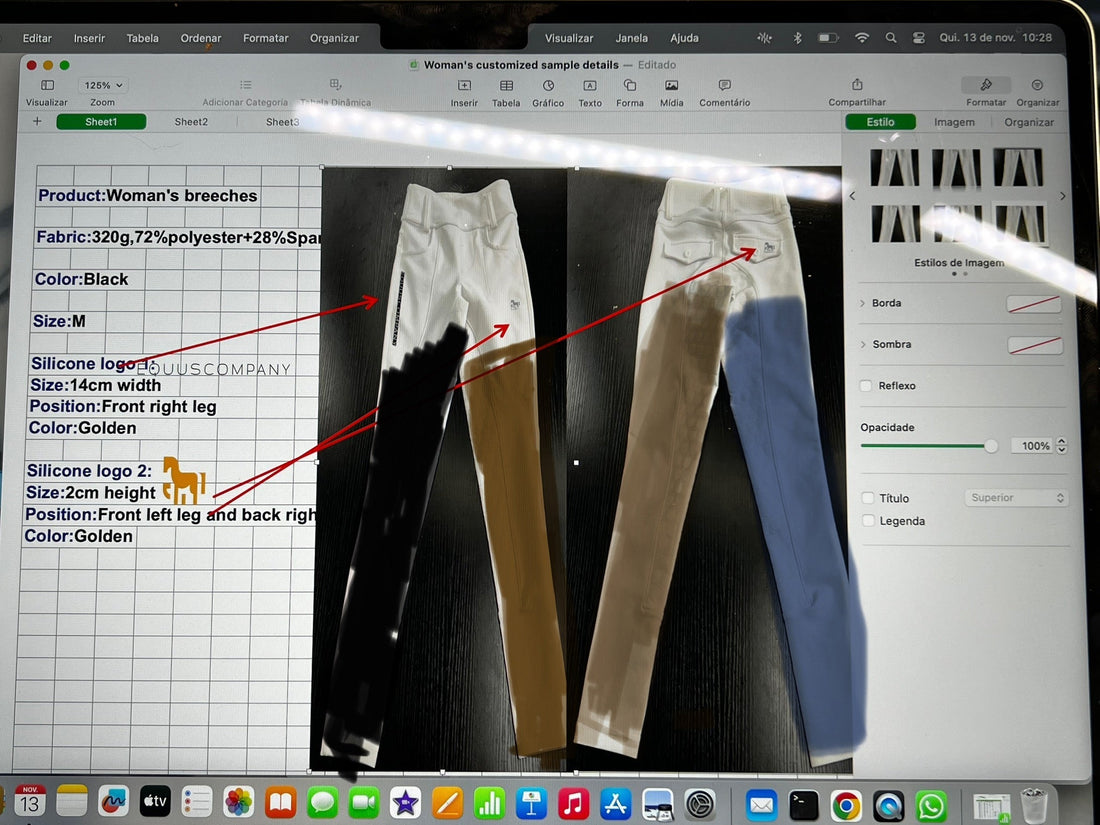
Task: Open the Organizar menu in menu bar
Action: coord(334,38)
